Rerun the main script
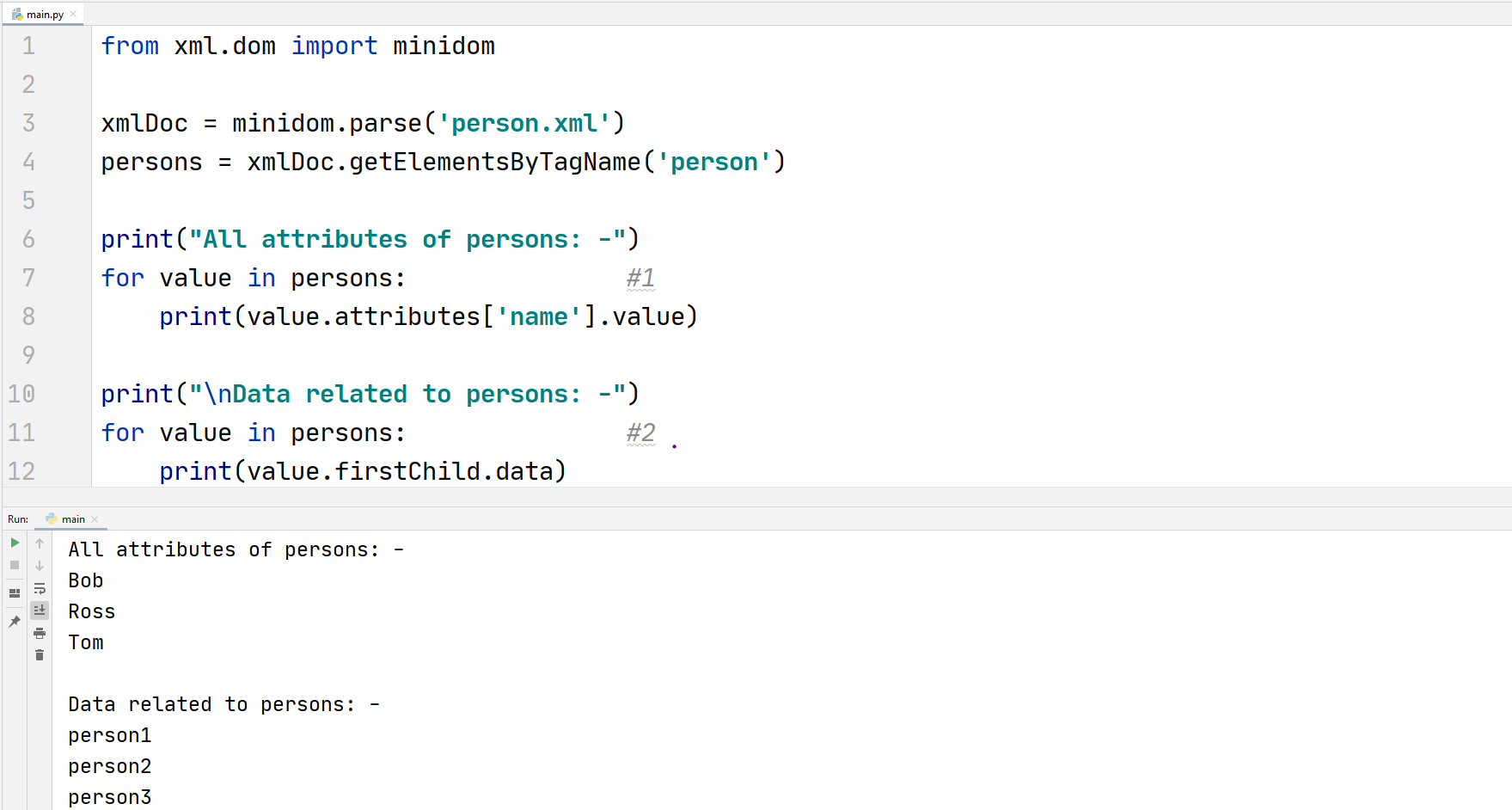Image resolution: width=1512 pixels, height=810 pixels. pyautogui.click(x=14, y=543)
